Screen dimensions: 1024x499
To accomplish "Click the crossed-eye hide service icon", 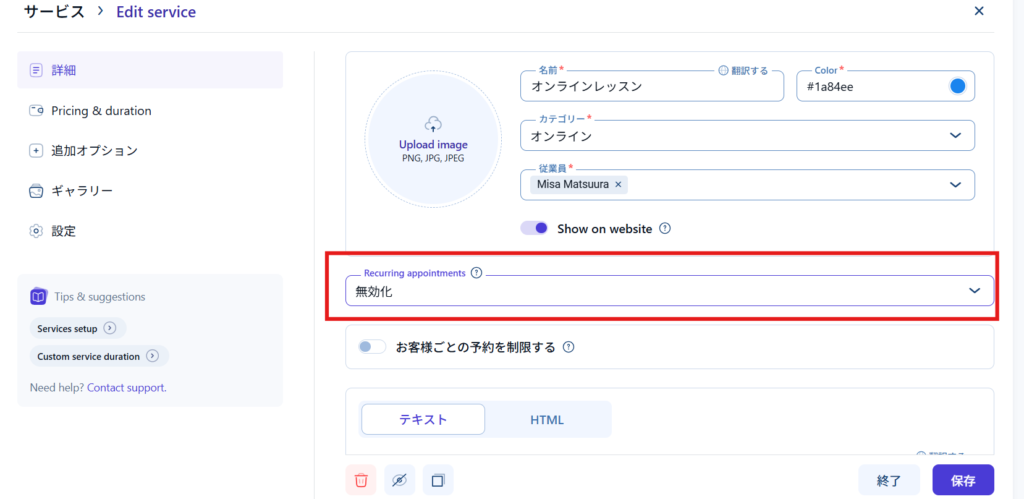I will click(x=399, y=480).
